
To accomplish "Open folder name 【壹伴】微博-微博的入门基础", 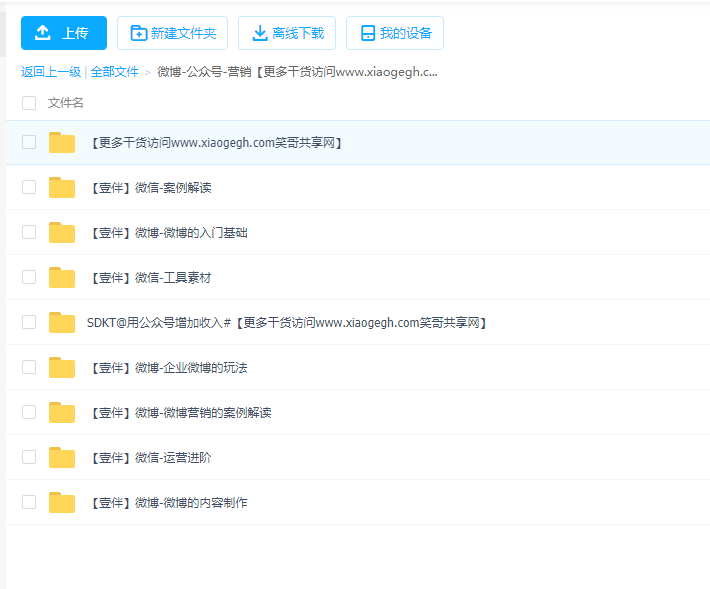I will tap(168, 233).
